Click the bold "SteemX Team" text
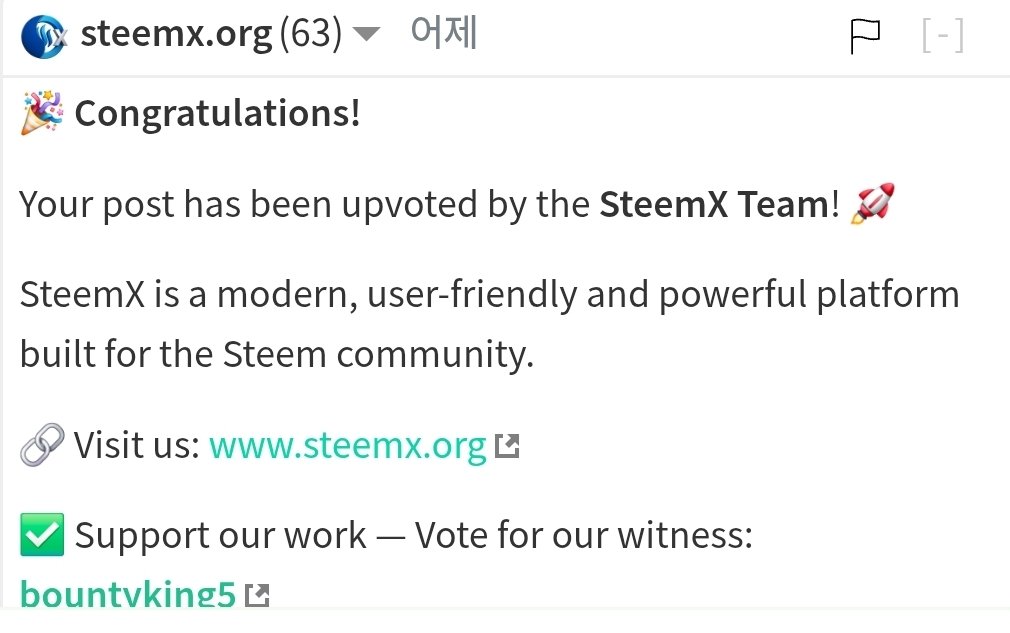The image size is (1010, 633). 714,205
